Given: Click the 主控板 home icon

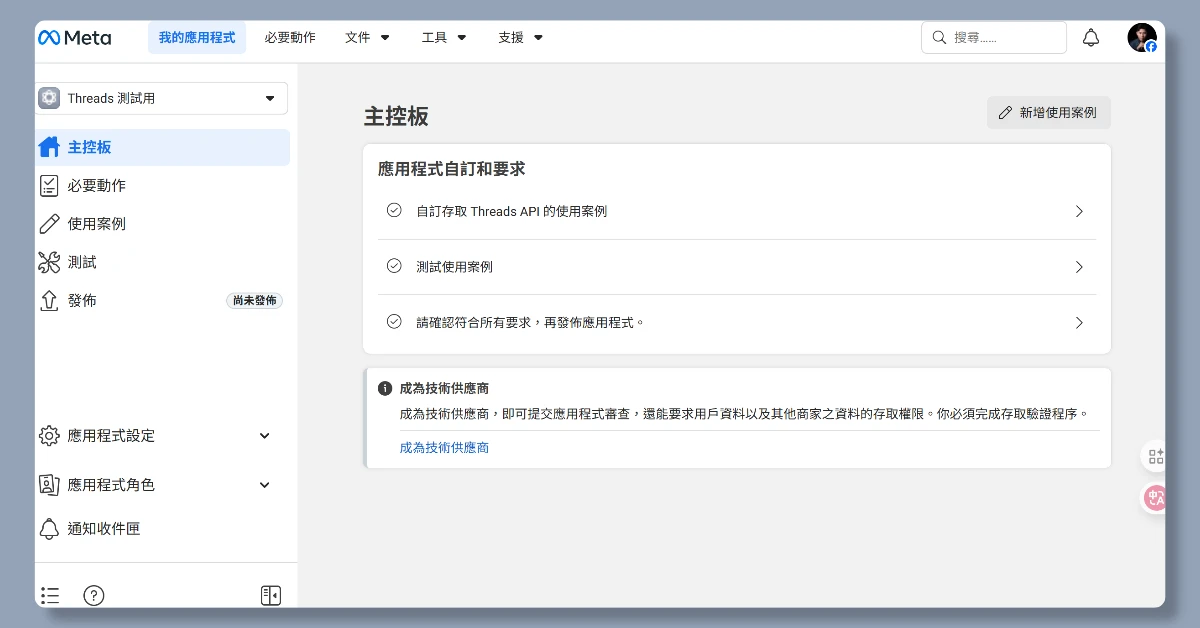Looking at the screenshot, I should (49, 147).
